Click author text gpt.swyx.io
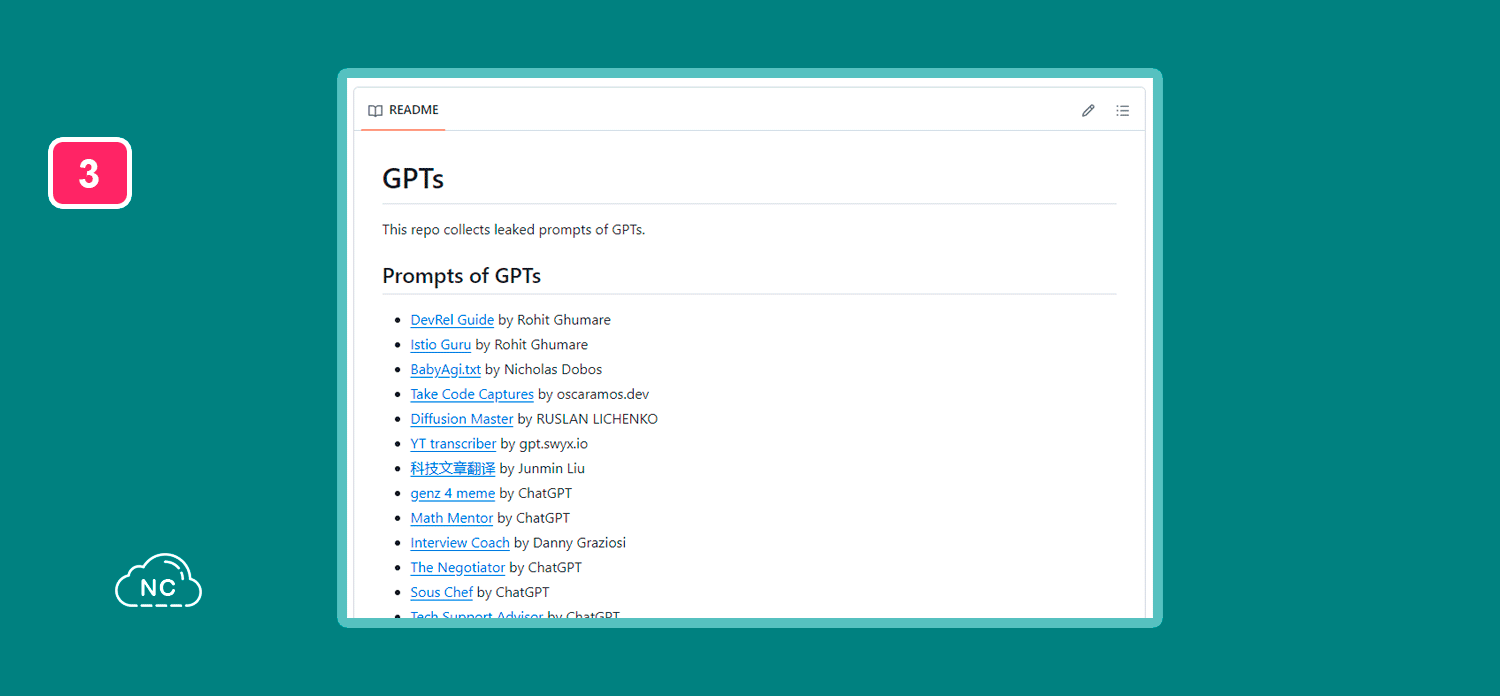1500x696 pixels. [x=553, y=444]
